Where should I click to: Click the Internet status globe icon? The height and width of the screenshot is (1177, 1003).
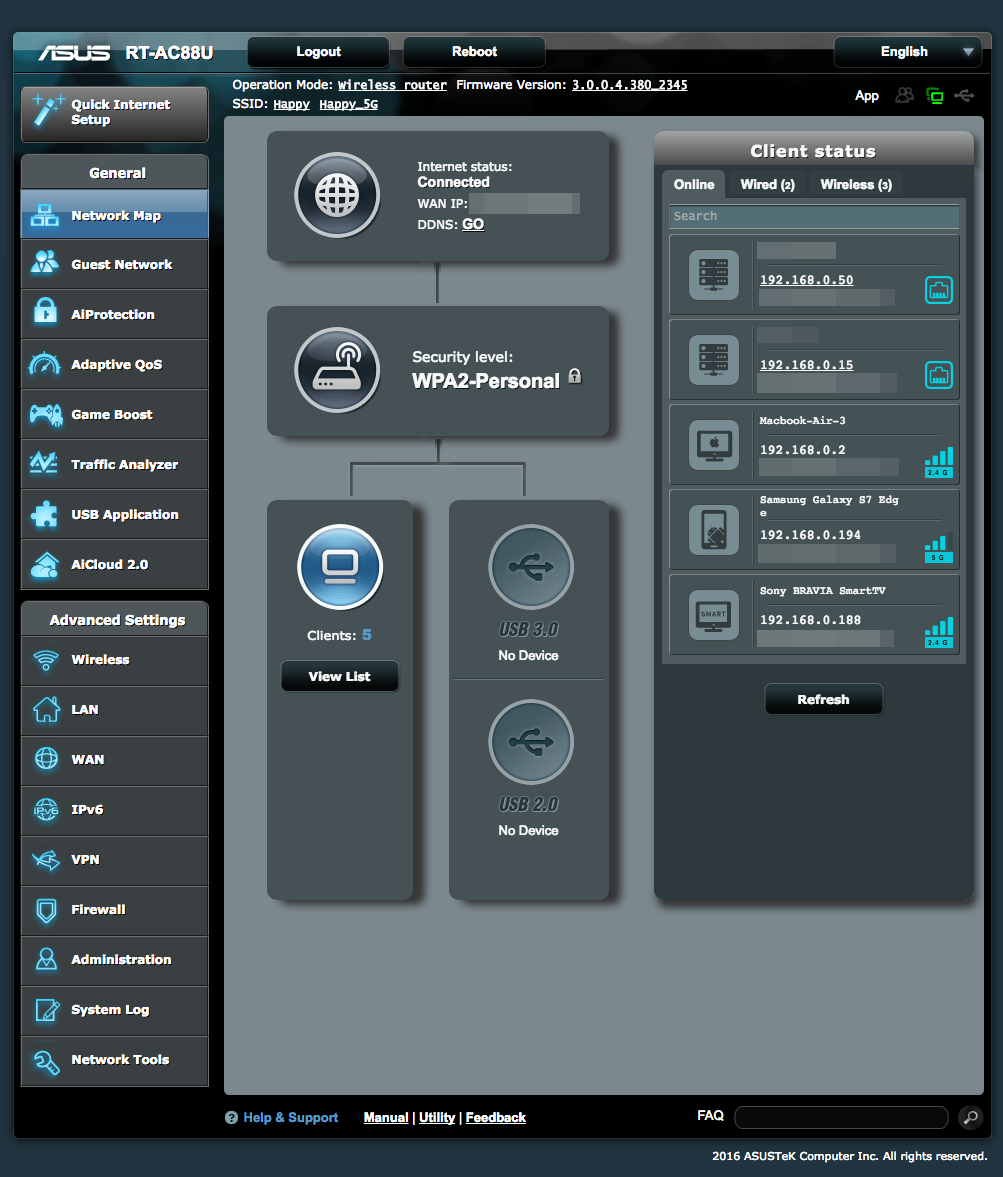pyautogui.click(x=337, y=196)
